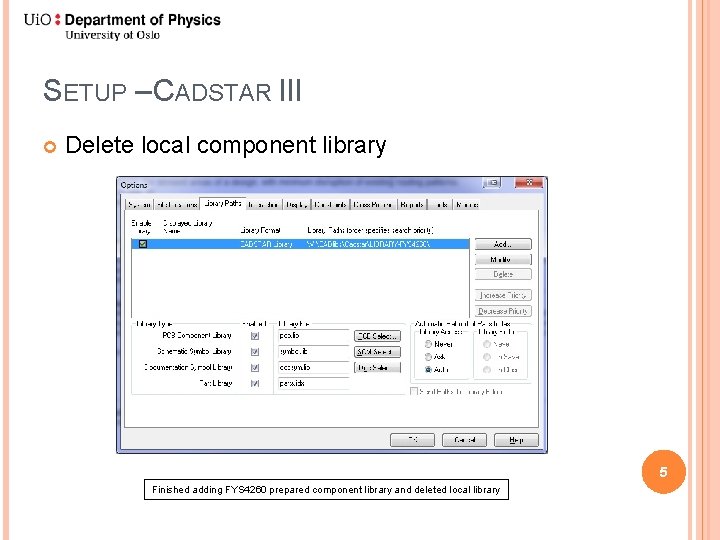Choose the Ask radio button
Viewport: 720px width, 540px height.
pyautogui.click(x=428, y=357)
